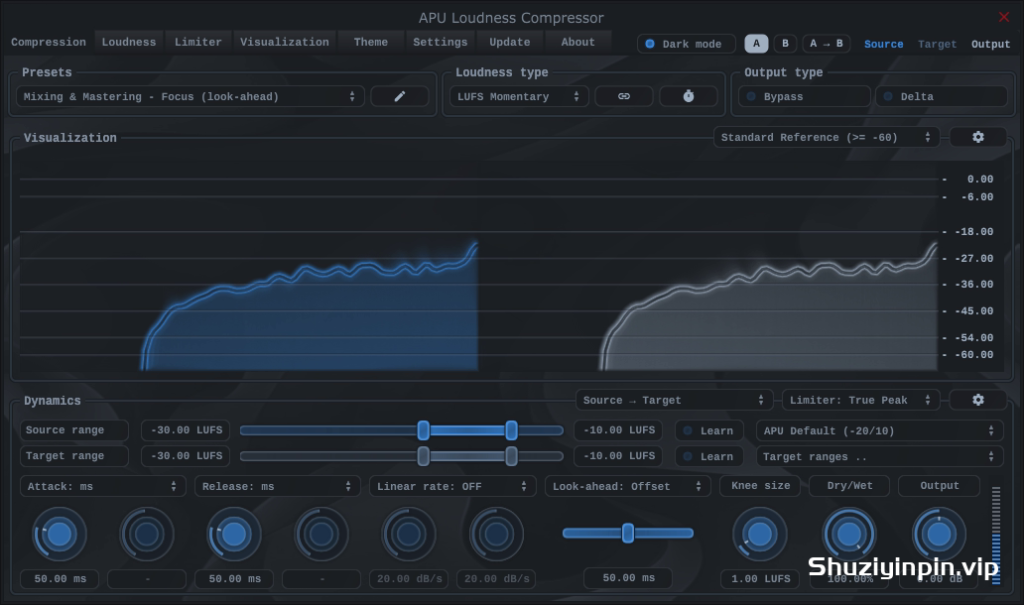
Task: Switch to the Loudness tab
Action: (129, 42)
